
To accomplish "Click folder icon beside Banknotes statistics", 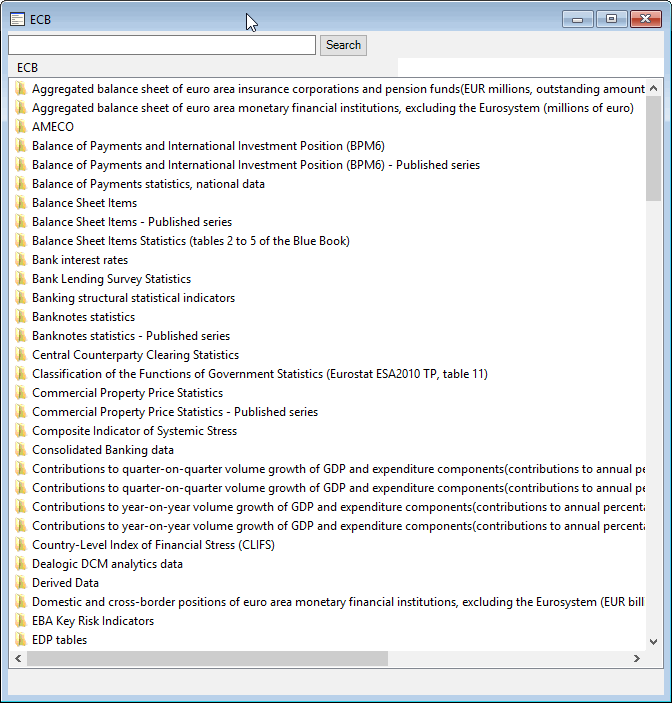I will click(21, 317).
